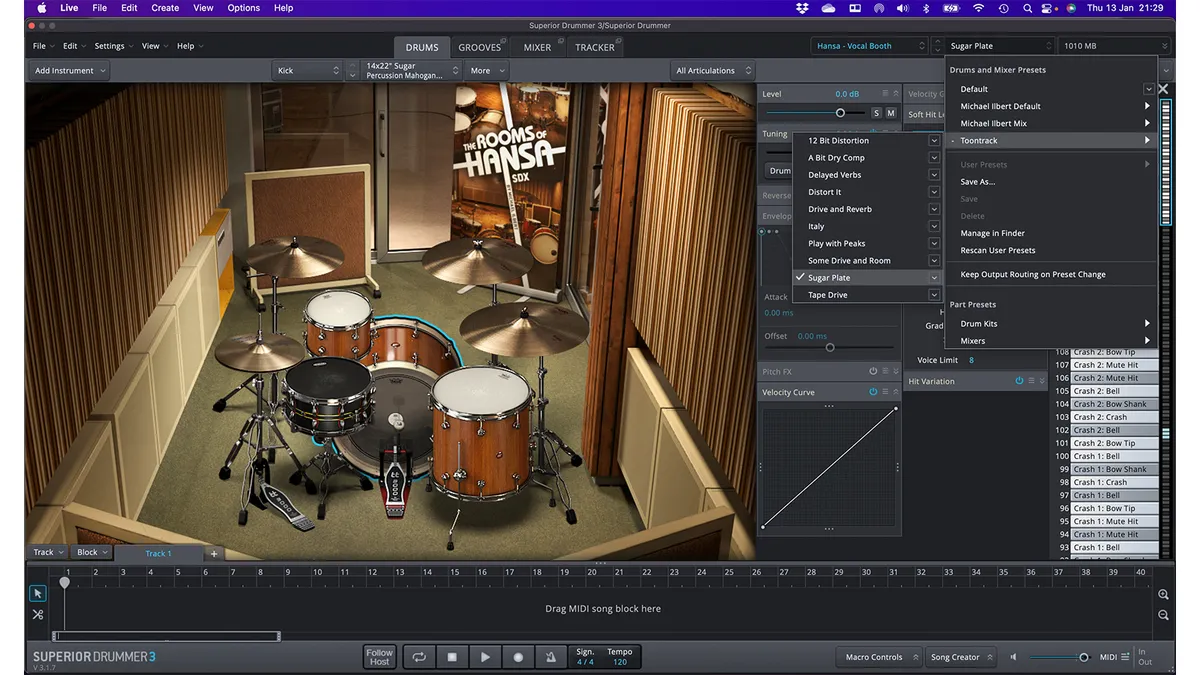The width and height of the screenshot is (1200, 675).
Task: Zoom out the song track timeline
Action: pos(1163,615)
